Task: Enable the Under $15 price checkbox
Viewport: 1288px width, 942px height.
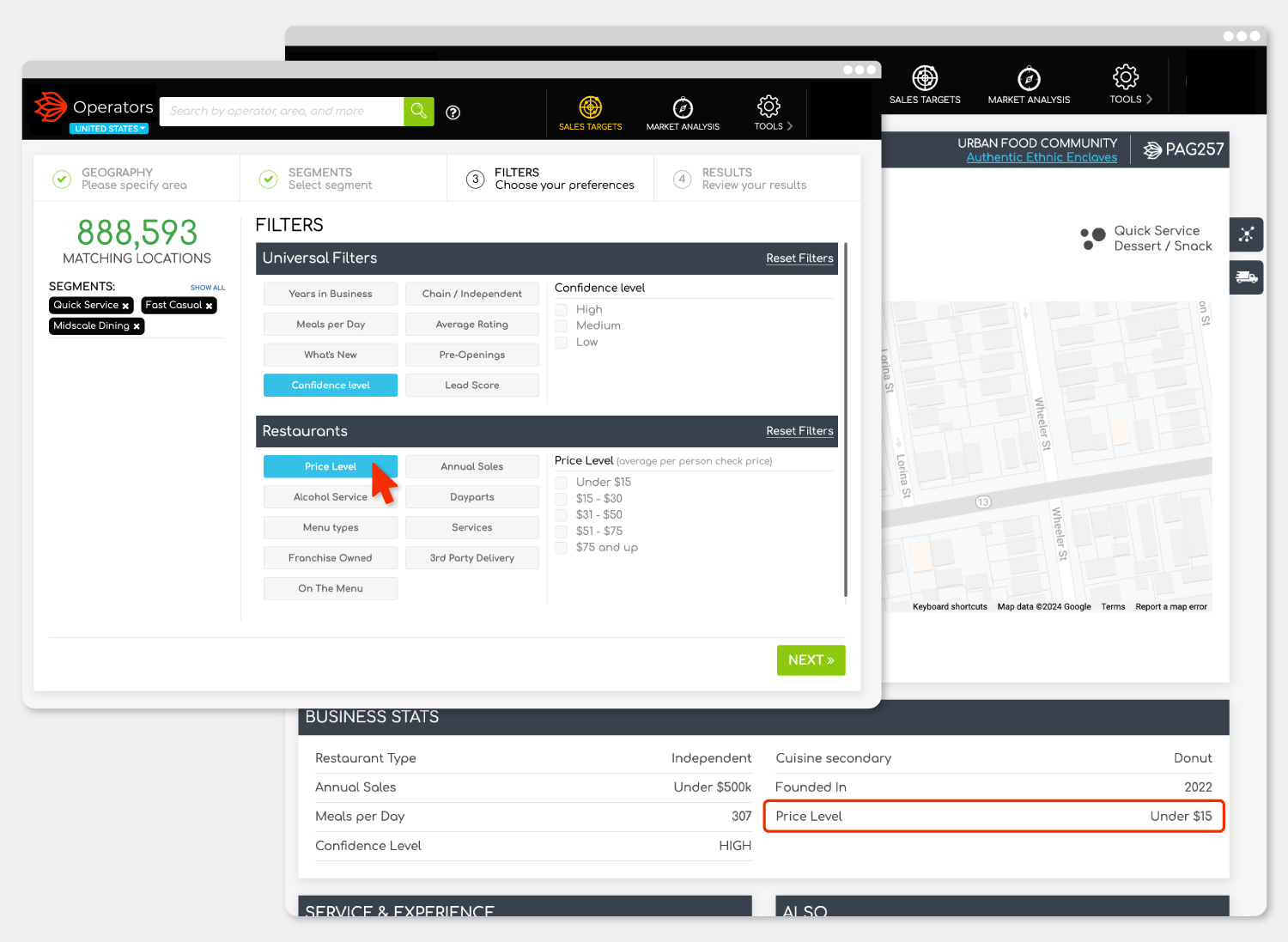Action: [562, 482]
